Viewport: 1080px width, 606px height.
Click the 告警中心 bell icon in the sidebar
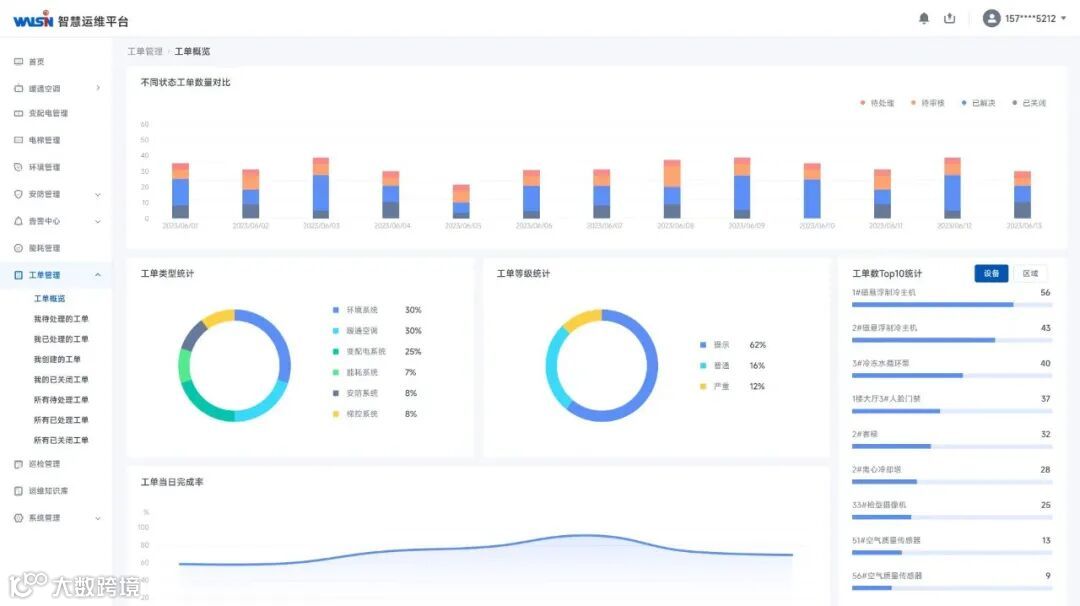tap(19, 221)
